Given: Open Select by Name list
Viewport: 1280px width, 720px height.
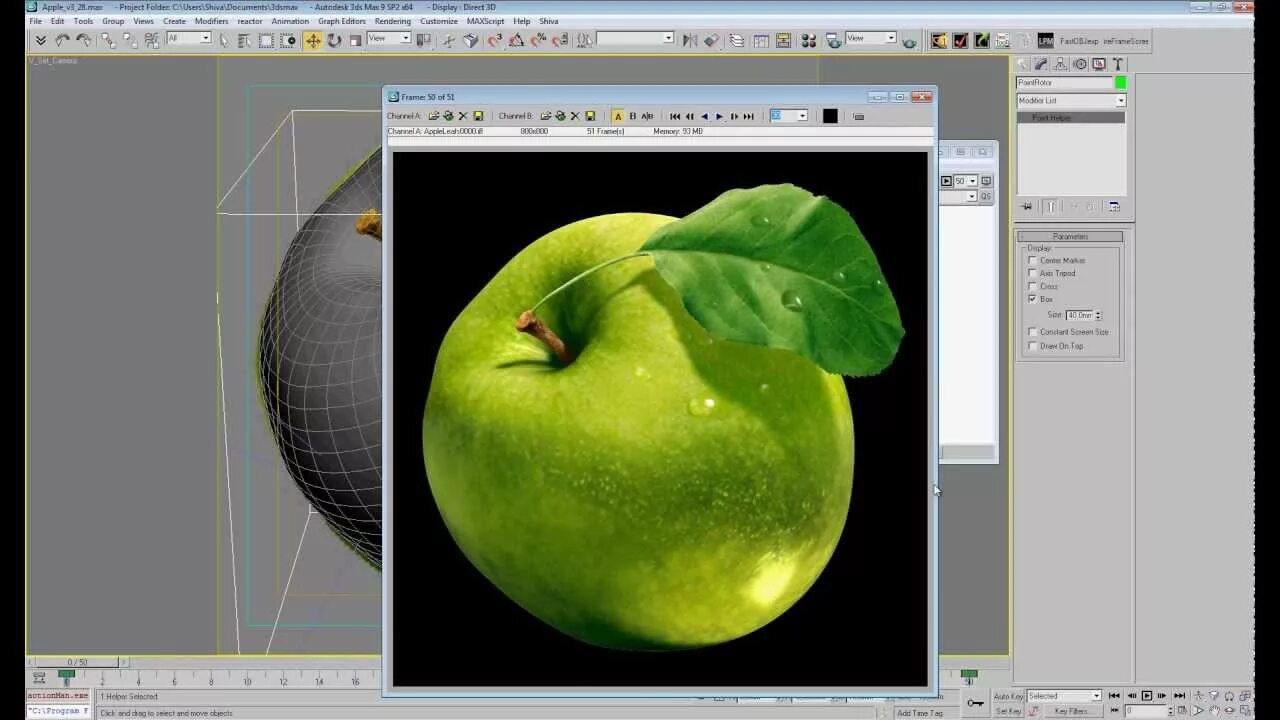Looking at the screenshot, I should tap(244, 40).
